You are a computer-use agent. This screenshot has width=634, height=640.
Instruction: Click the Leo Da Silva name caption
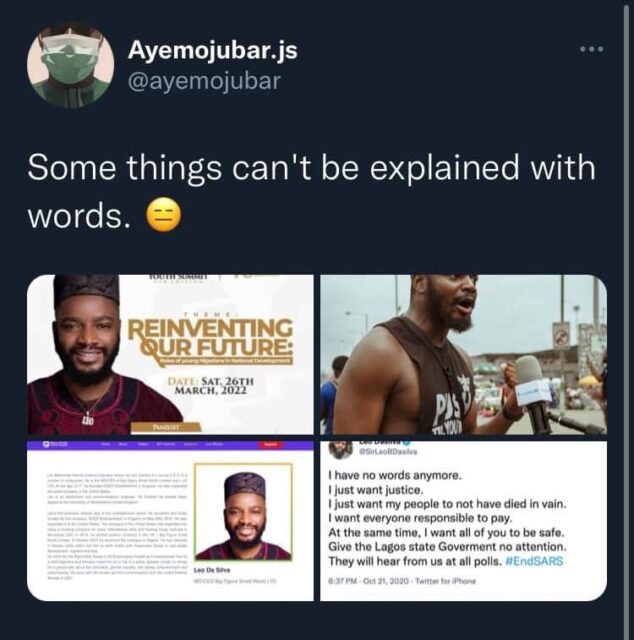[212, 570]
